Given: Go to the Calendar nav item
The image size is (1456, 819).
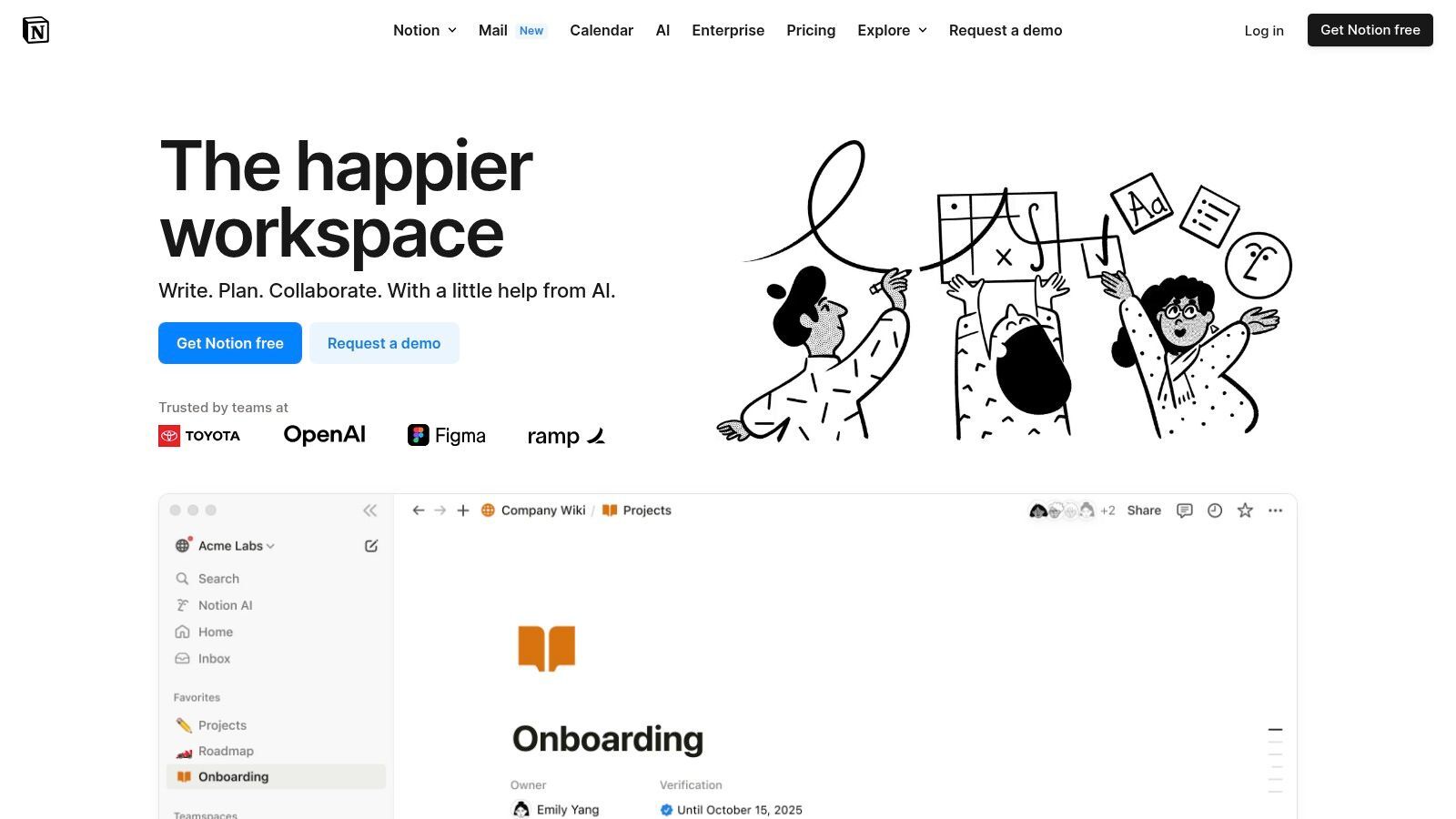Looking at the screenshot, I should (602, 30).
